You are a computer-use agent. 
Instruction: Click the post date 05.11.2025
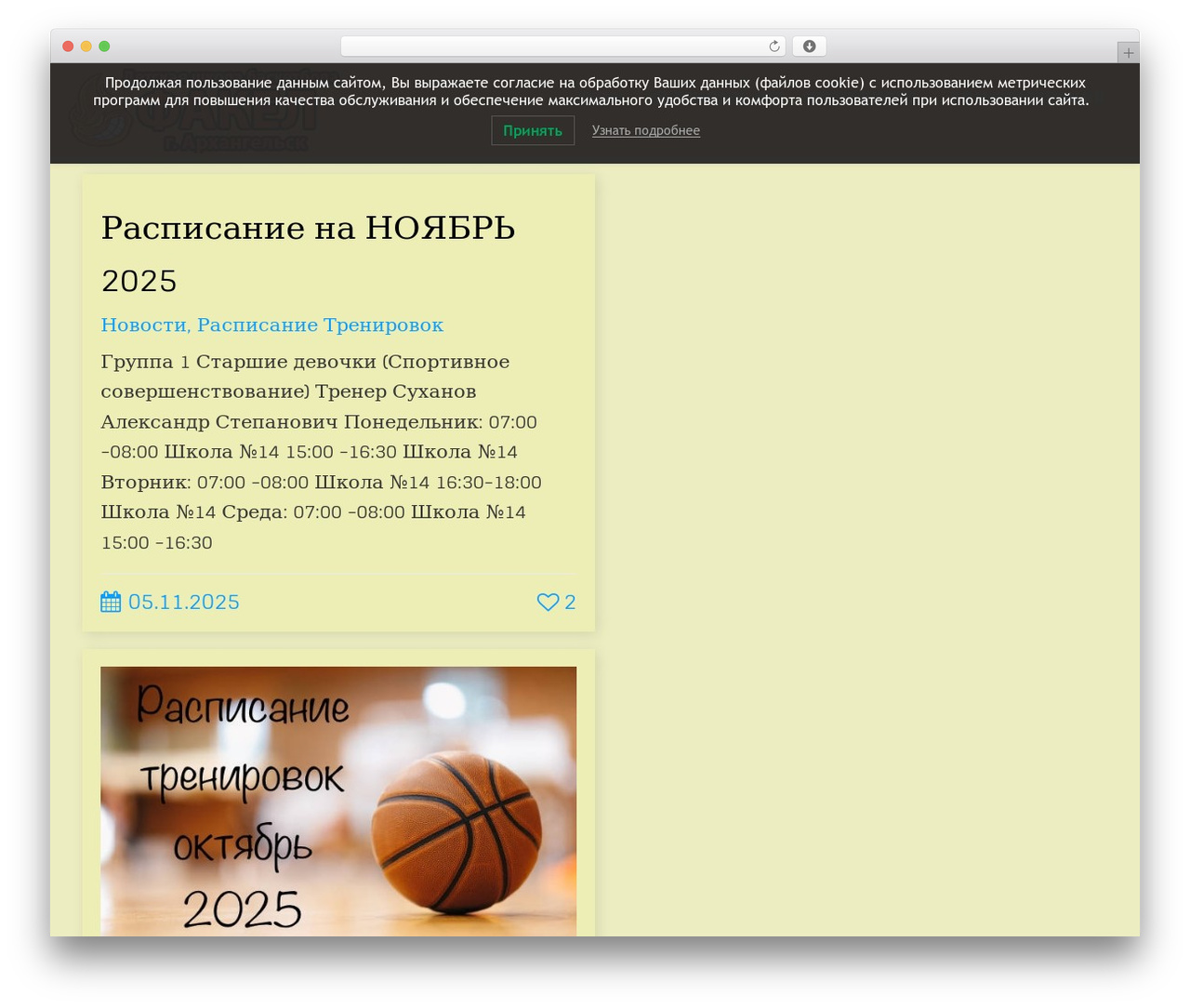point(184,602)
